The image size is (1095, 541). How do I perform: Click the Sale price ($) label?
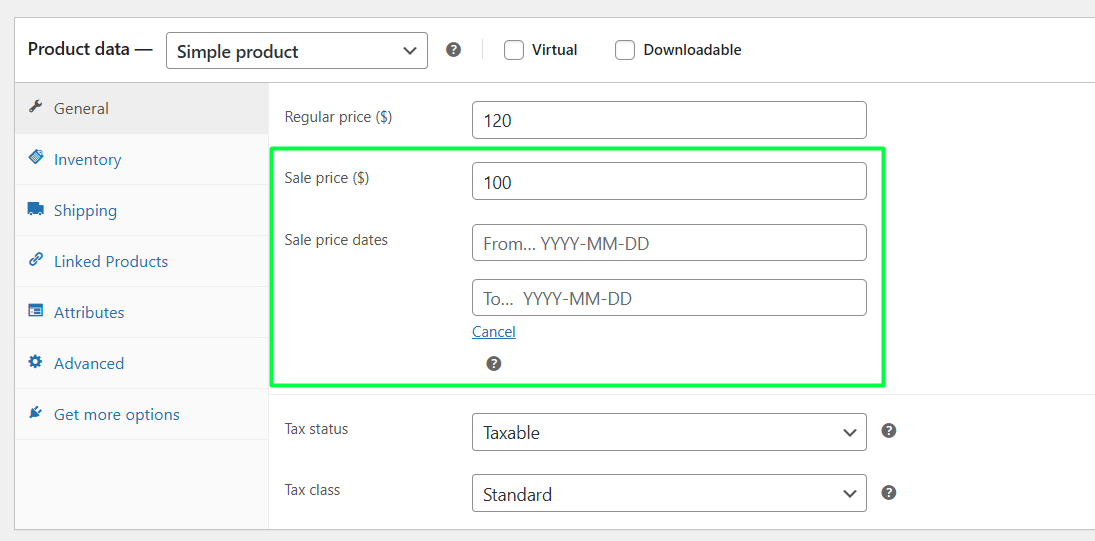[x=327, y=178]
